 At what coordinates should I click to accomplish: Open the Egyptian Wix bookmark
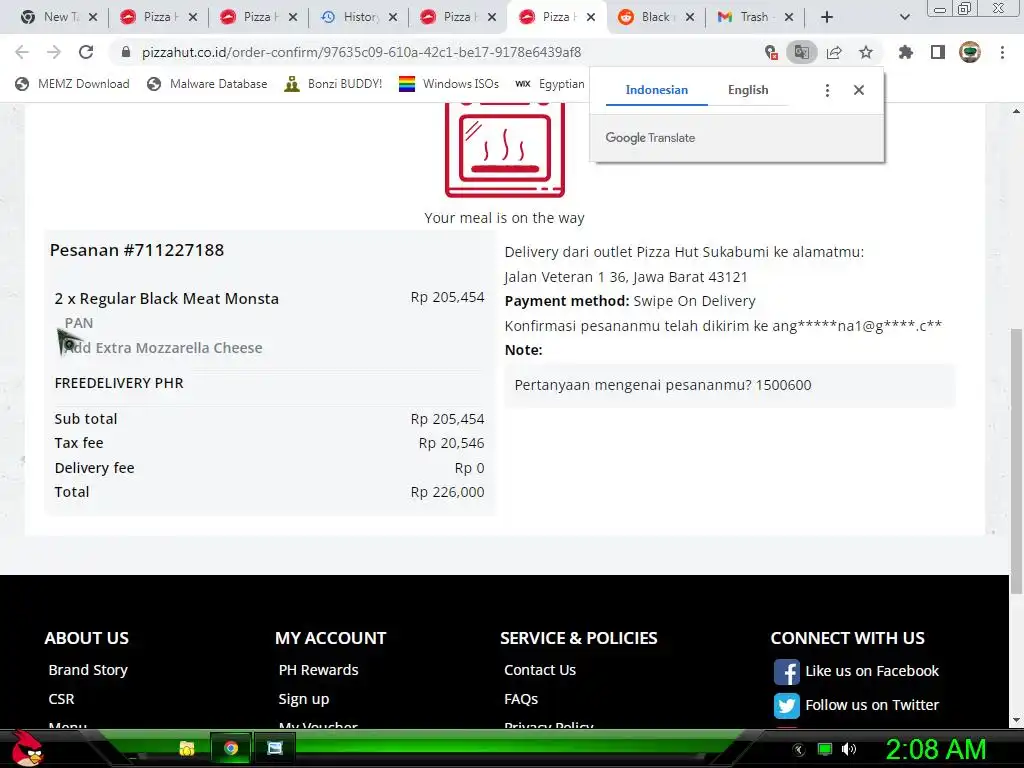550,84
